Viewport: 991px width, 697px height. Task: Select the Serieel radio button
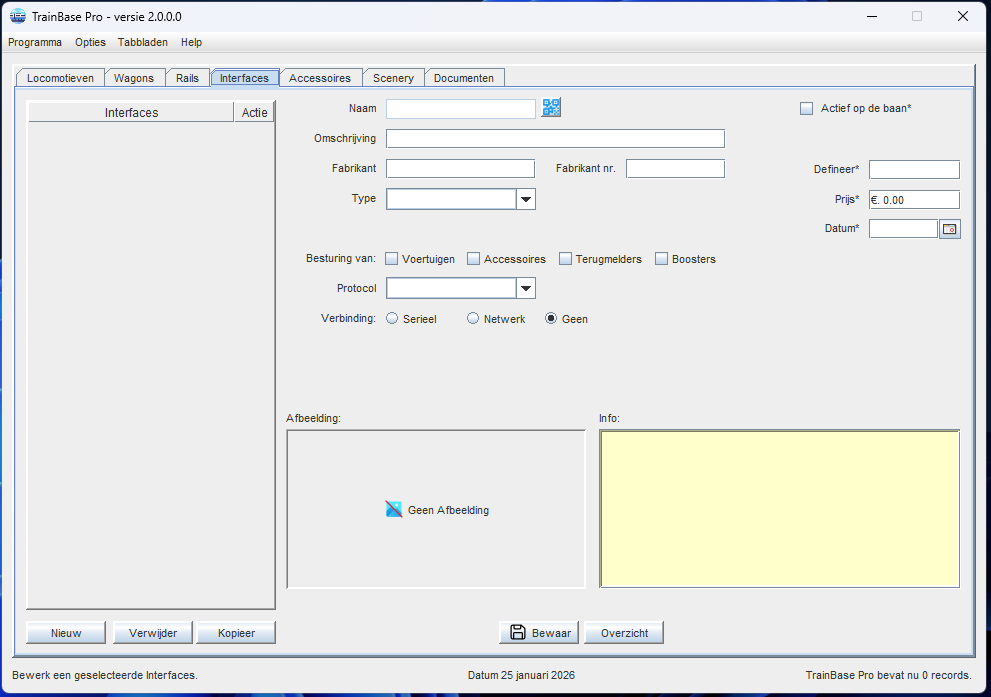(392, 319)
